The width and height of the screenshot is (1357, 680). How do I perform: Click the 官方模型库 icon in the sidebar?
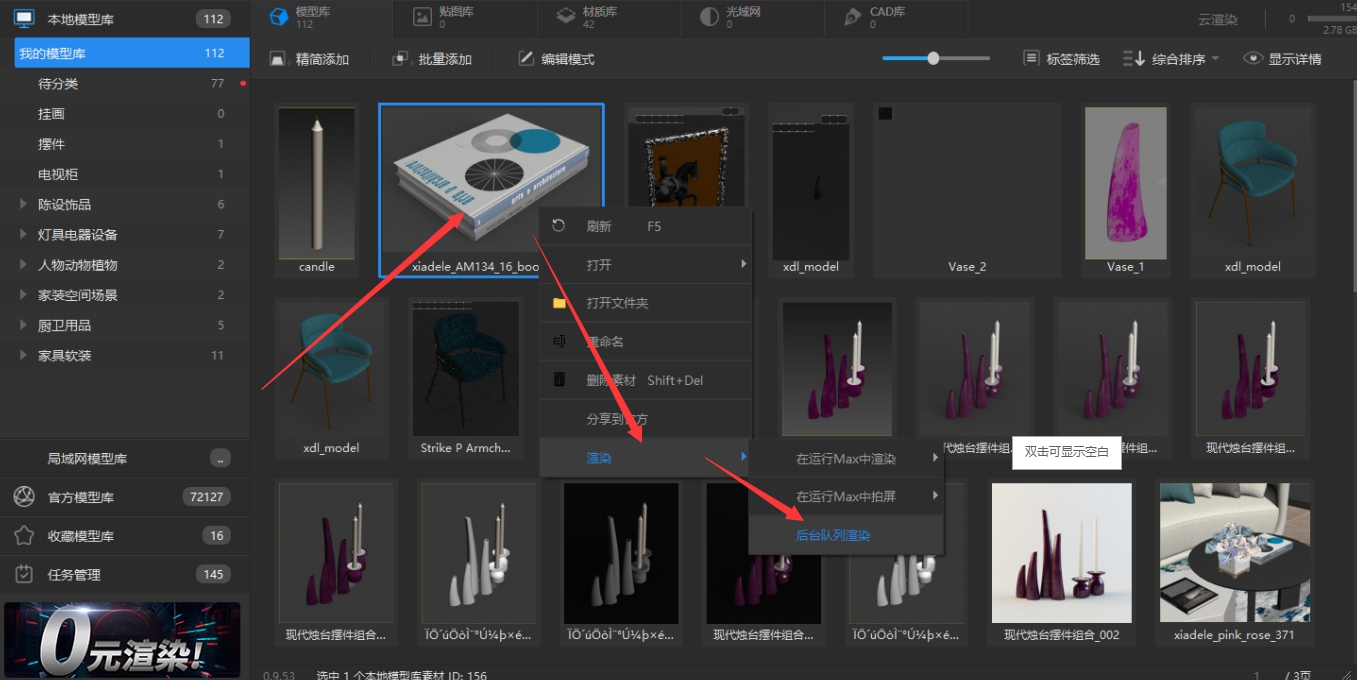24,497
